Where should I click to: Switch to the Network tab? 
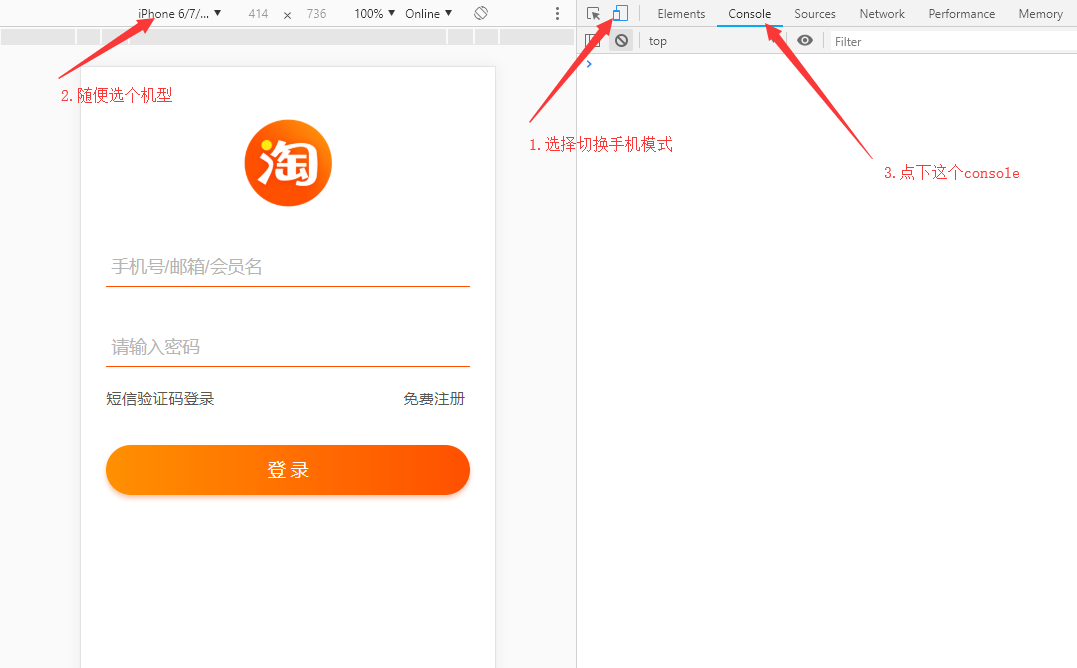point(882,14)
